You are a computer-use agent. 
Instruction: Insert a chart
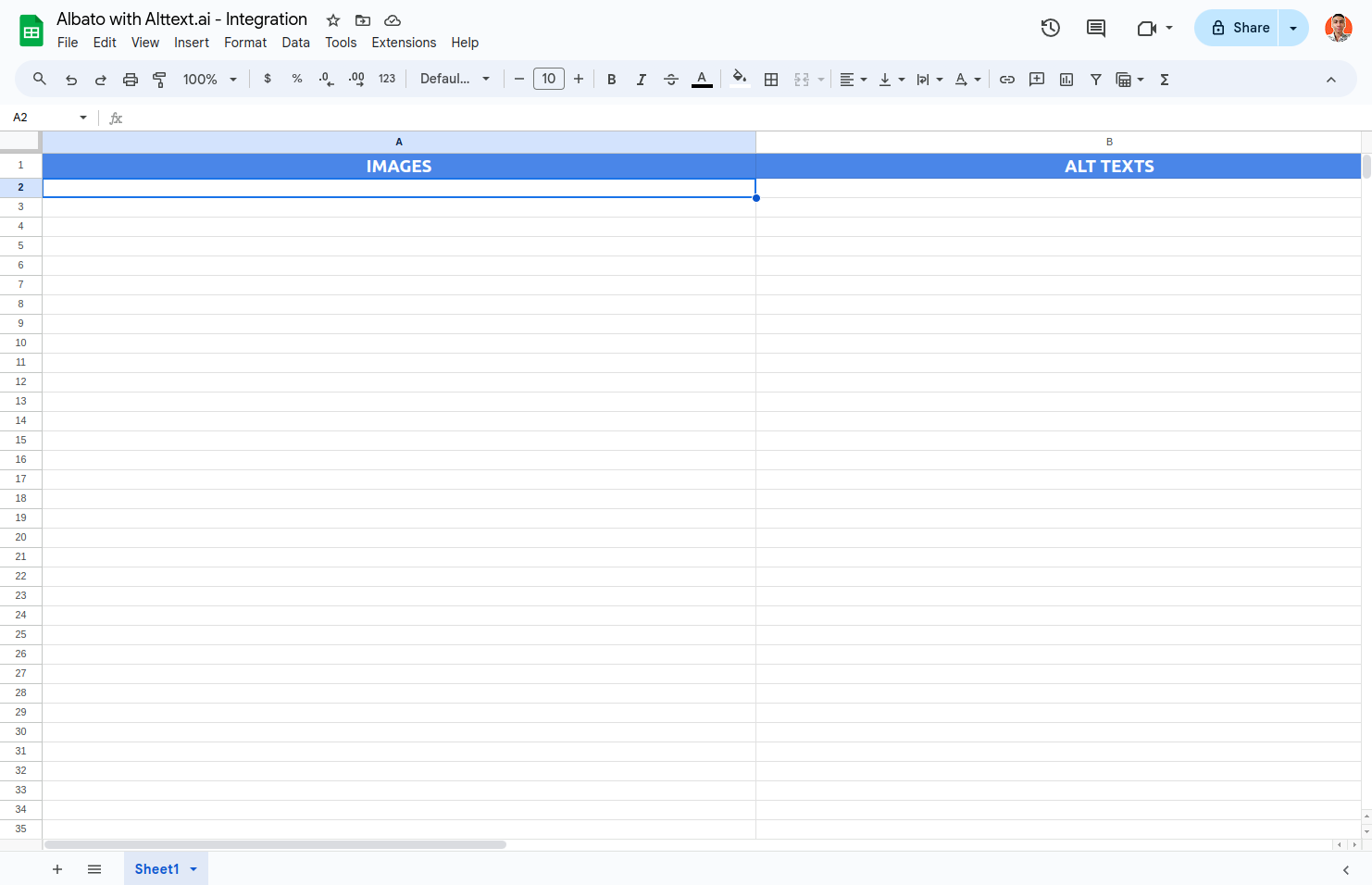click(x=1066, y=80)
